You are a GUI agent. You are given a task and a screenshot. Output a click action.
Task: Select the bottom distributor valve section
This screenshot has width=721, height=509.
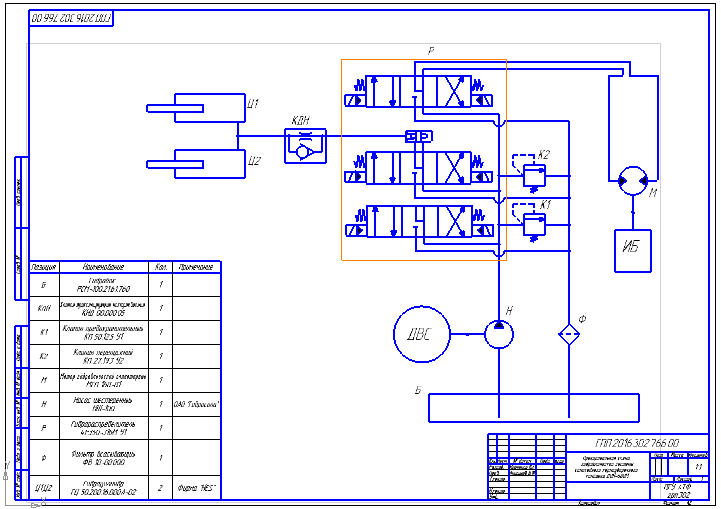tap(419, 222)
